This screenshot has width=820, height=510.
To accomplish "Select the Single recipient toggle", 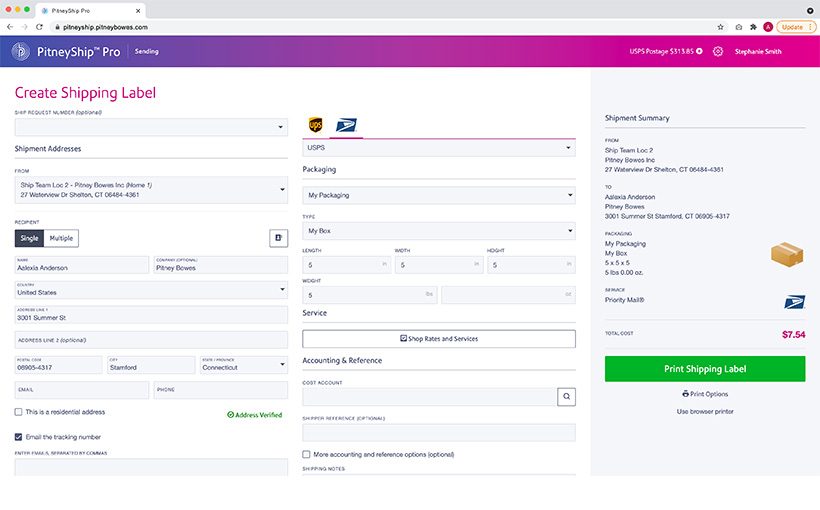I will (29, 238).
